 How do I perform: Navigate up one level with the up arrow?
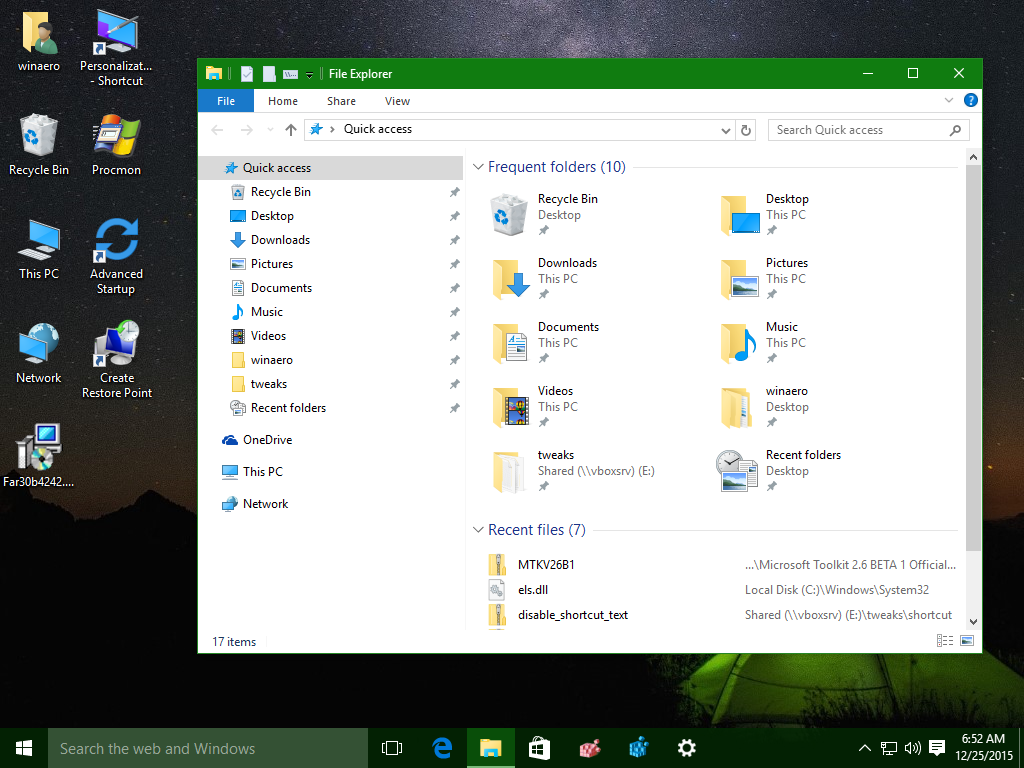pos(290,129)
